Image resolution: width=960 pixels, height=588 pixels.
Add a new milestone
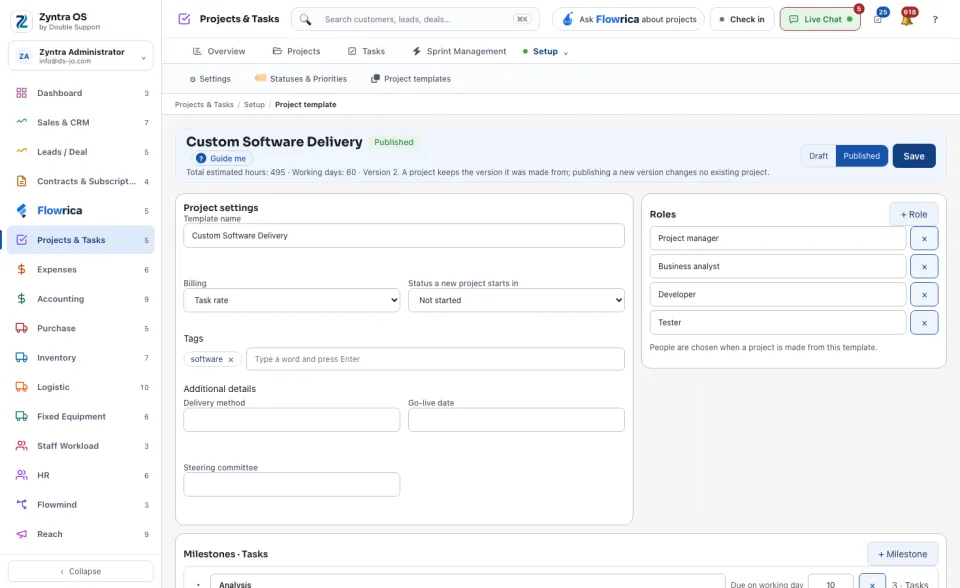pos(902,554)
